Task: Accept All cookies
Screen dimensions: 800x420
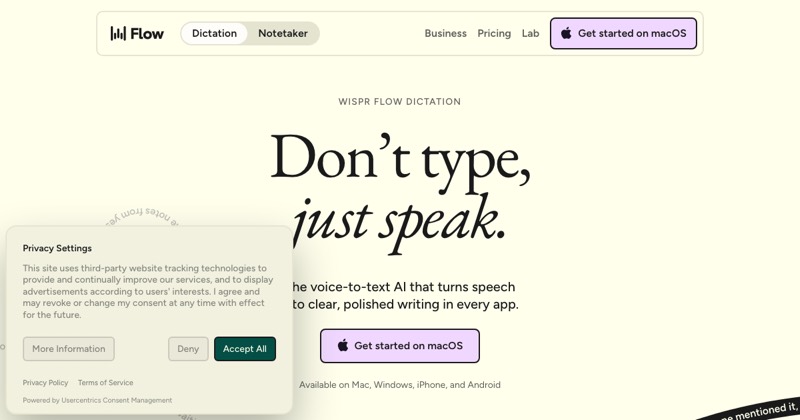Action: click(245, 349)
